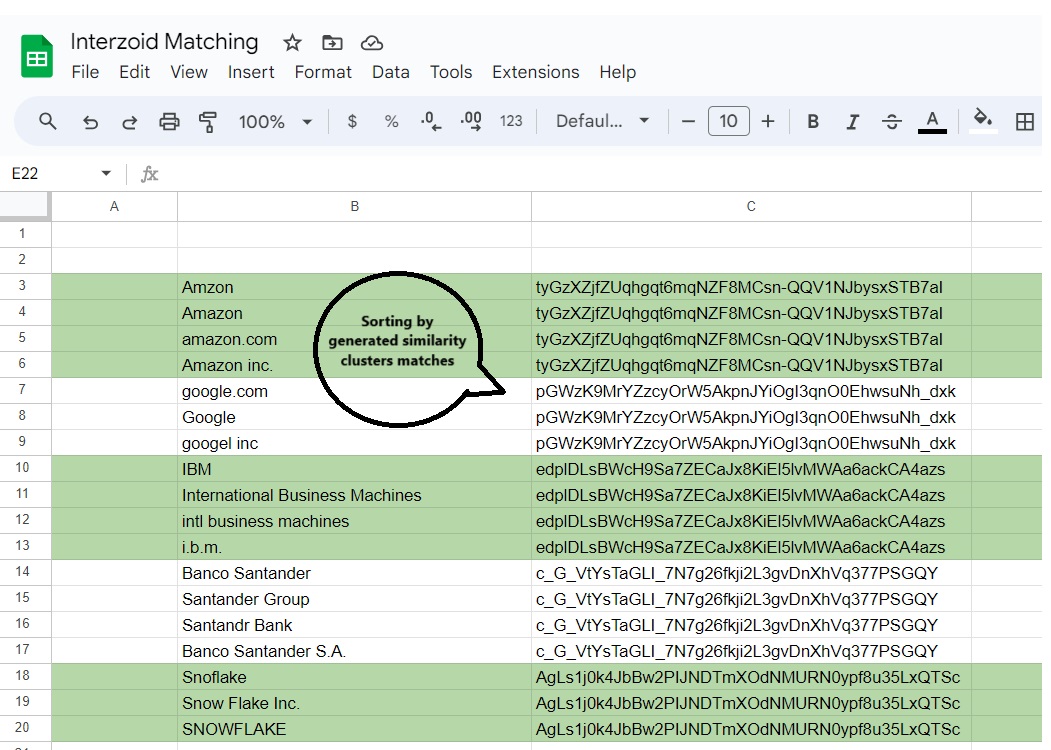Select the googel inc cell
This screenshot has width=1051, height=750.
[355, 443]
